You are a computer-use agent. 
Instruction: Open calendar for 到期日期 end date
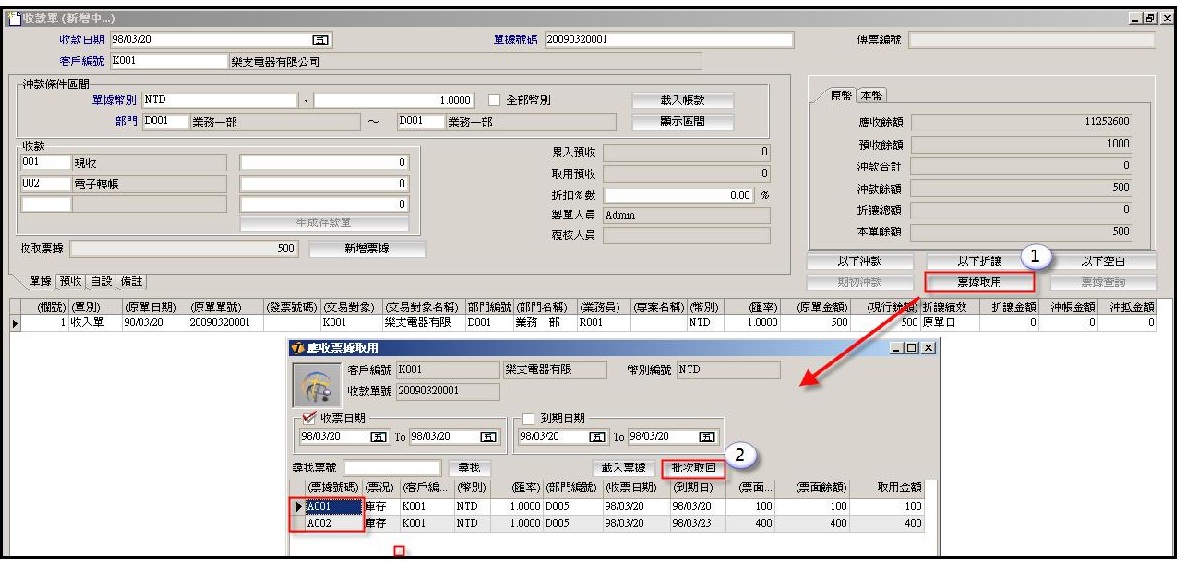pos(708,437)
